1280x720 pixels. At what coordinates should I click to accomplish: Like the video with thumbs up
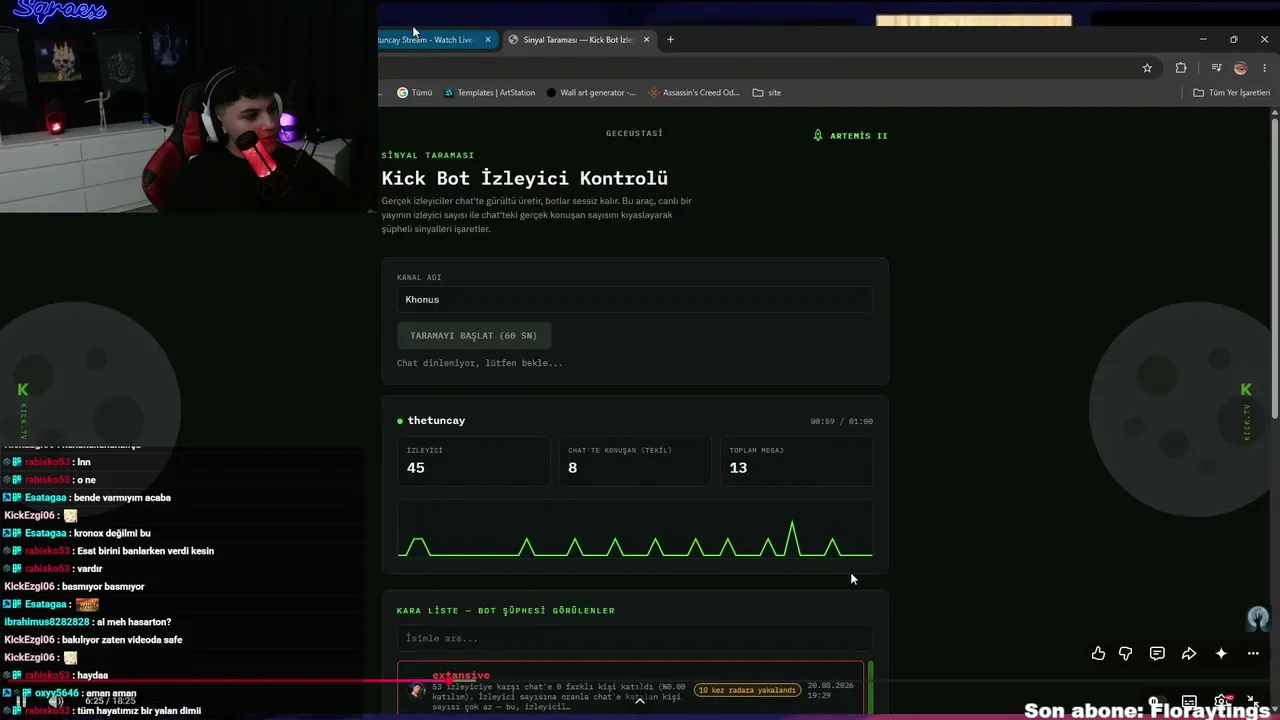(x=1098, y=654)
